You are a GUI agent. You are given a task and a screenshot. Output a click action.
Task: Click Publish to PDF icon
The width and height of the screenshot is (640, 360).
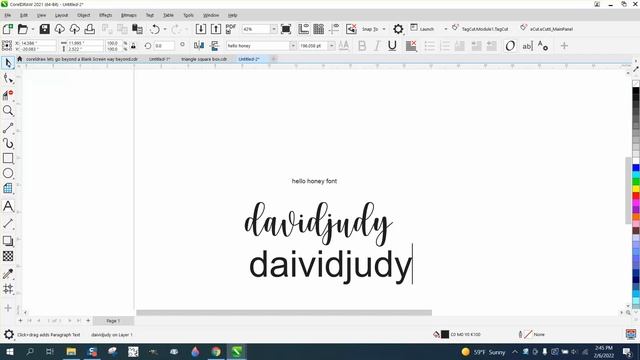tap(231, 29)
